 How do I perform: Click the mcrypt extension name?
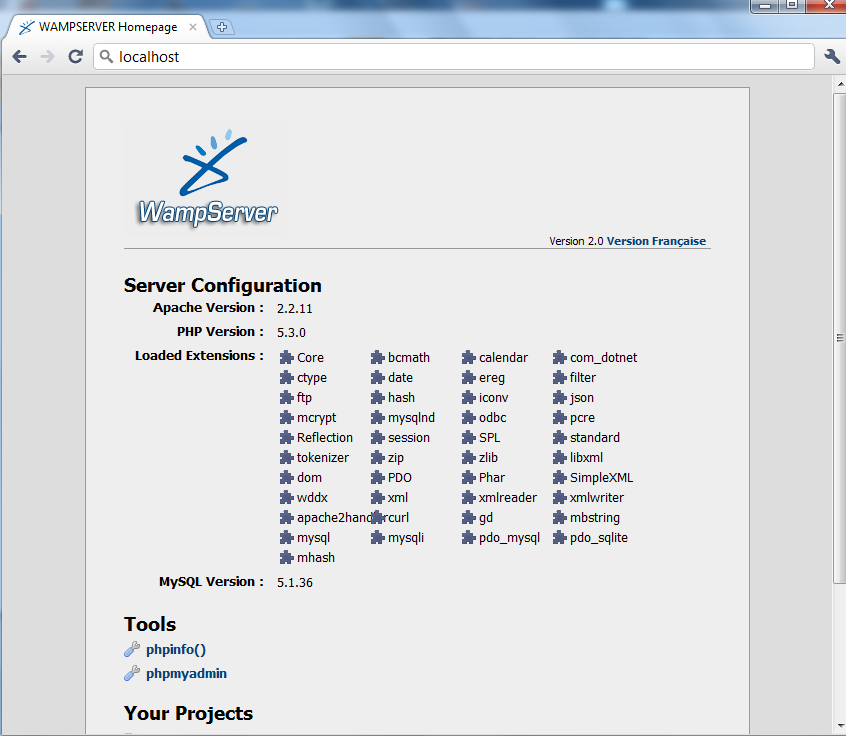point(317,418)
